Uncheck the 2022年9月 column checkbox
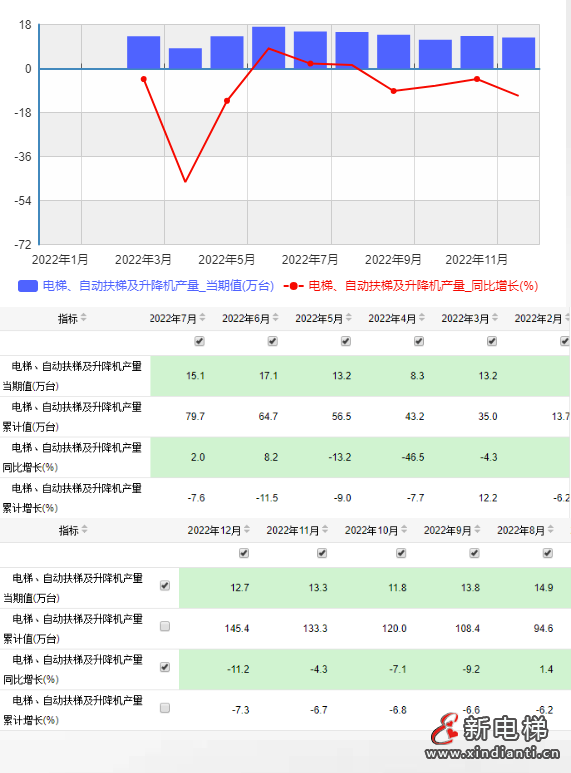 [474, 553]
